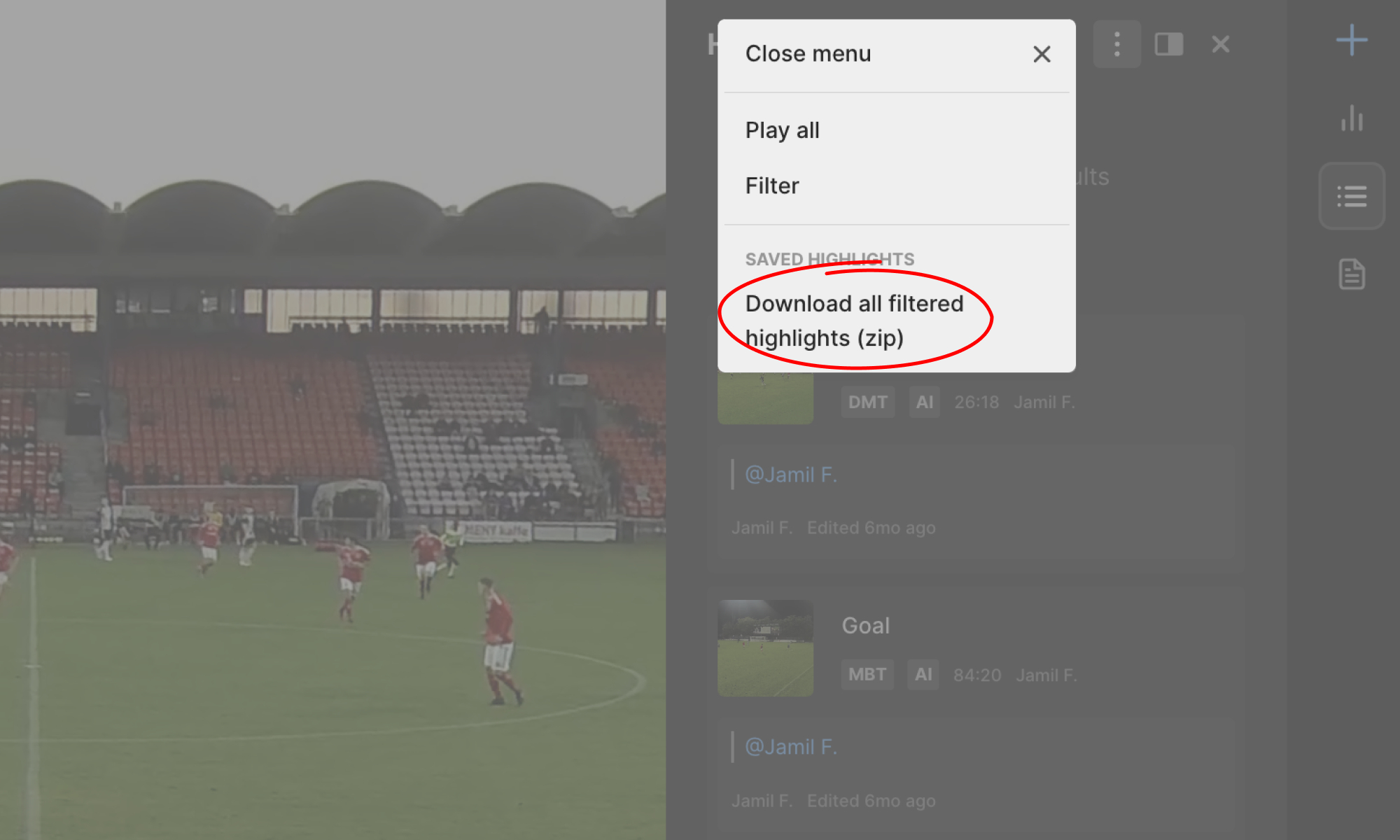Open the three-dot more options button
1400x840 pixels.
tap(1117, 44)
